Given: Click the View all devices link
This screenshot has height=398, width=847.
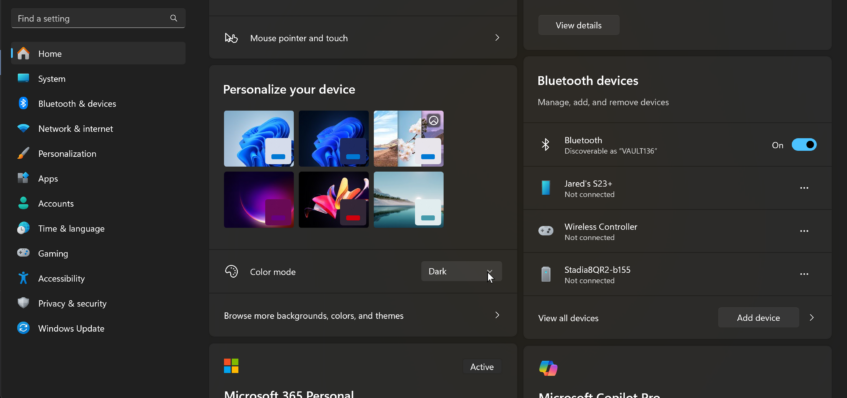Looking at the screenshot, I should coord(568,318).
